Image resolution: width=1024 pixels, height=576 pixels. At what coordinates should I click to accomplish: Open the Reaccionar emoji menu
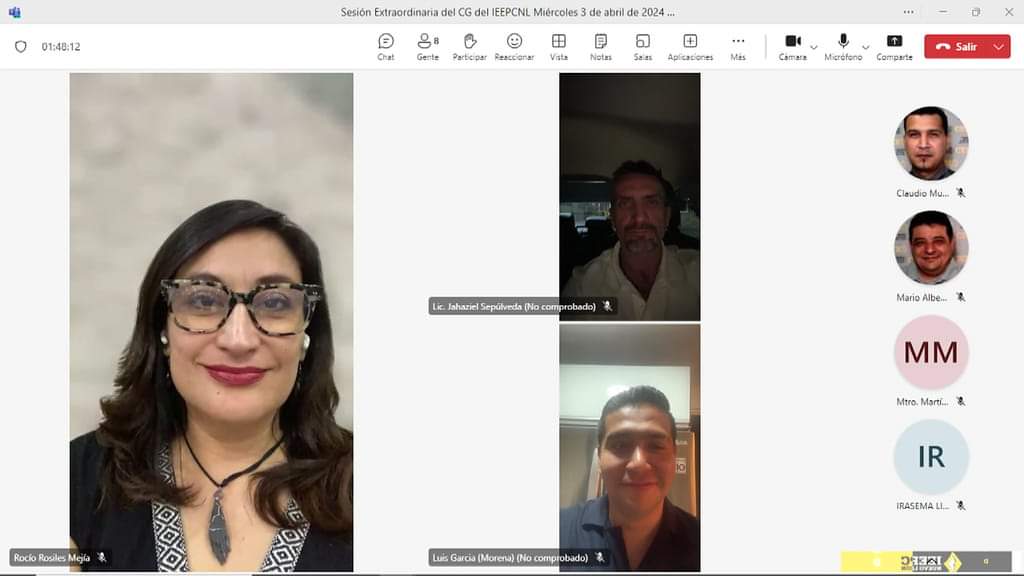514,47
